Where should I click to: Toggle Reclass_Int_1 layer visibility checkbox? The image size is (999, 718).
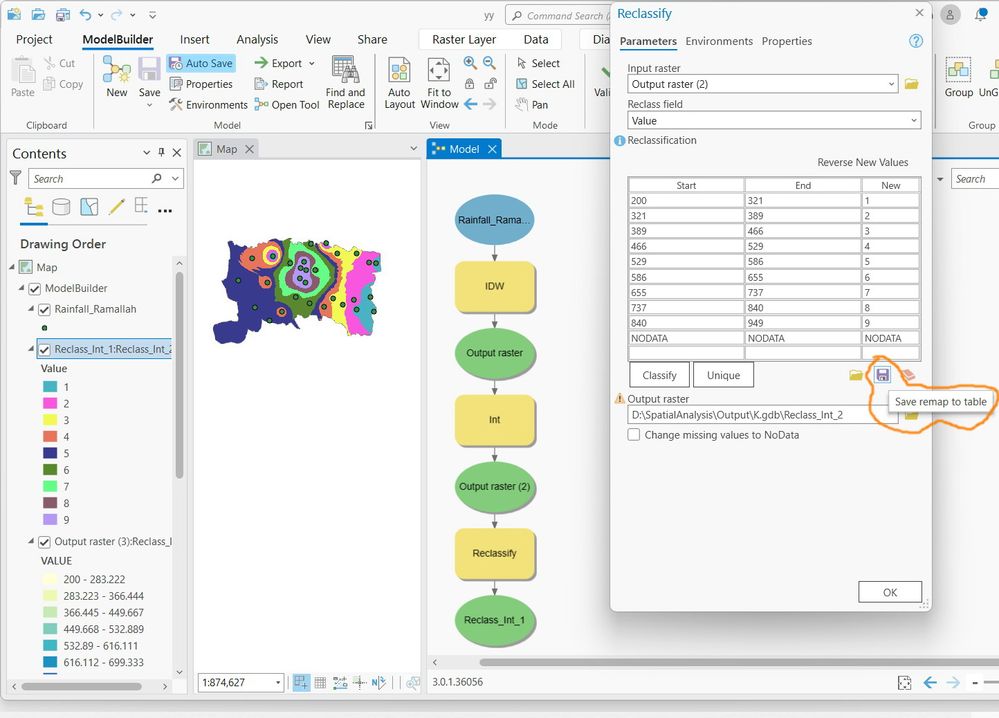44,349
